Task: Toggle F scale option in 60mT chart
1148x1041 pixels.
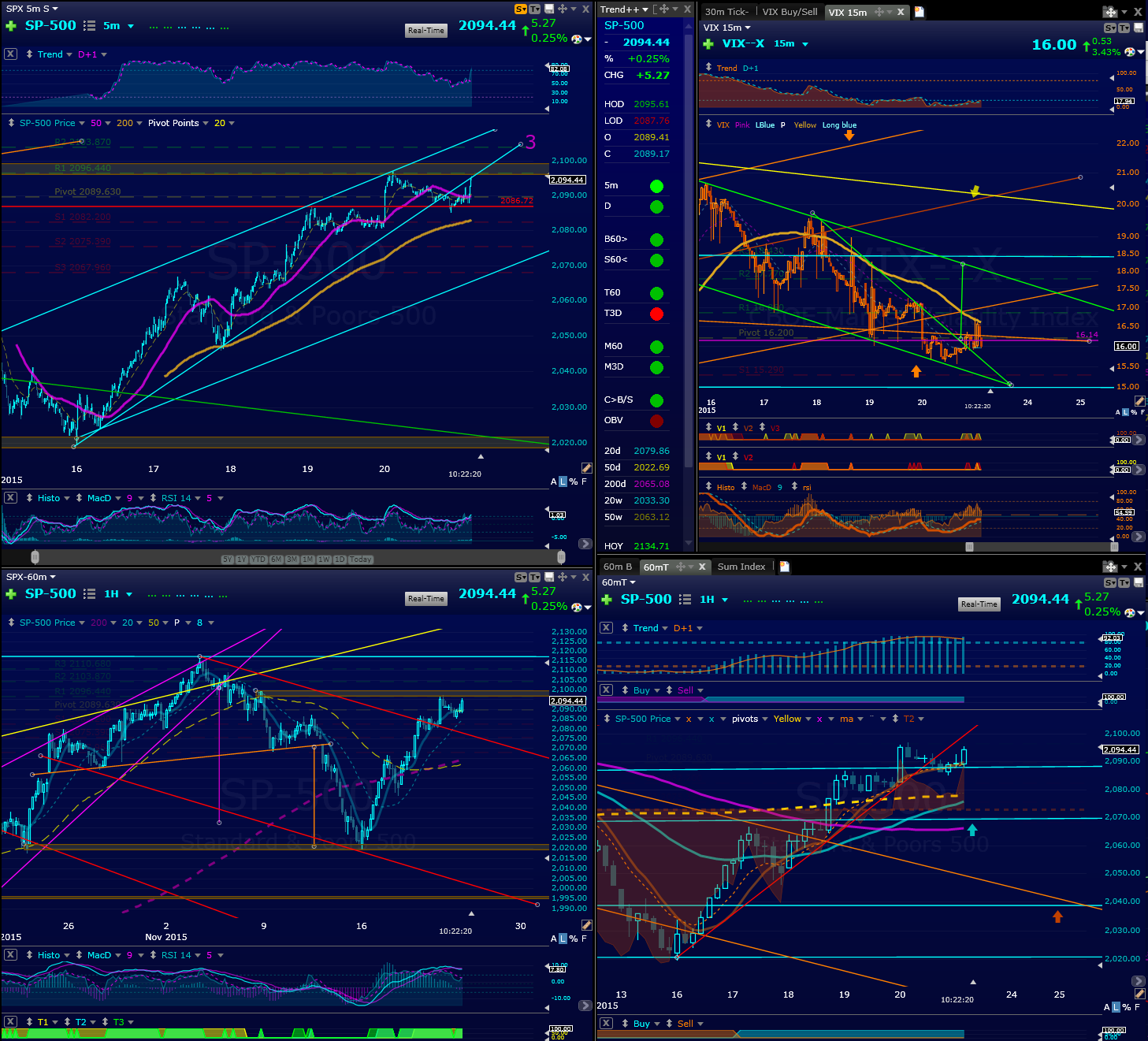Action: point(1137,1007)
